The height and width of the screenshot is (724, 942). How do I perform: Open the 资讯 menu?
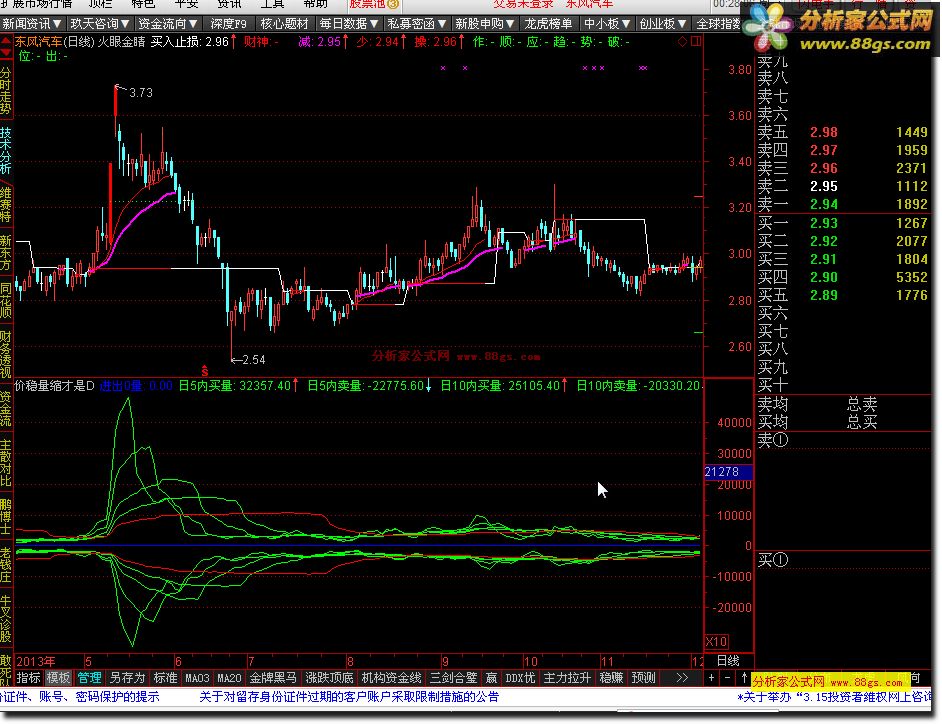228,4
